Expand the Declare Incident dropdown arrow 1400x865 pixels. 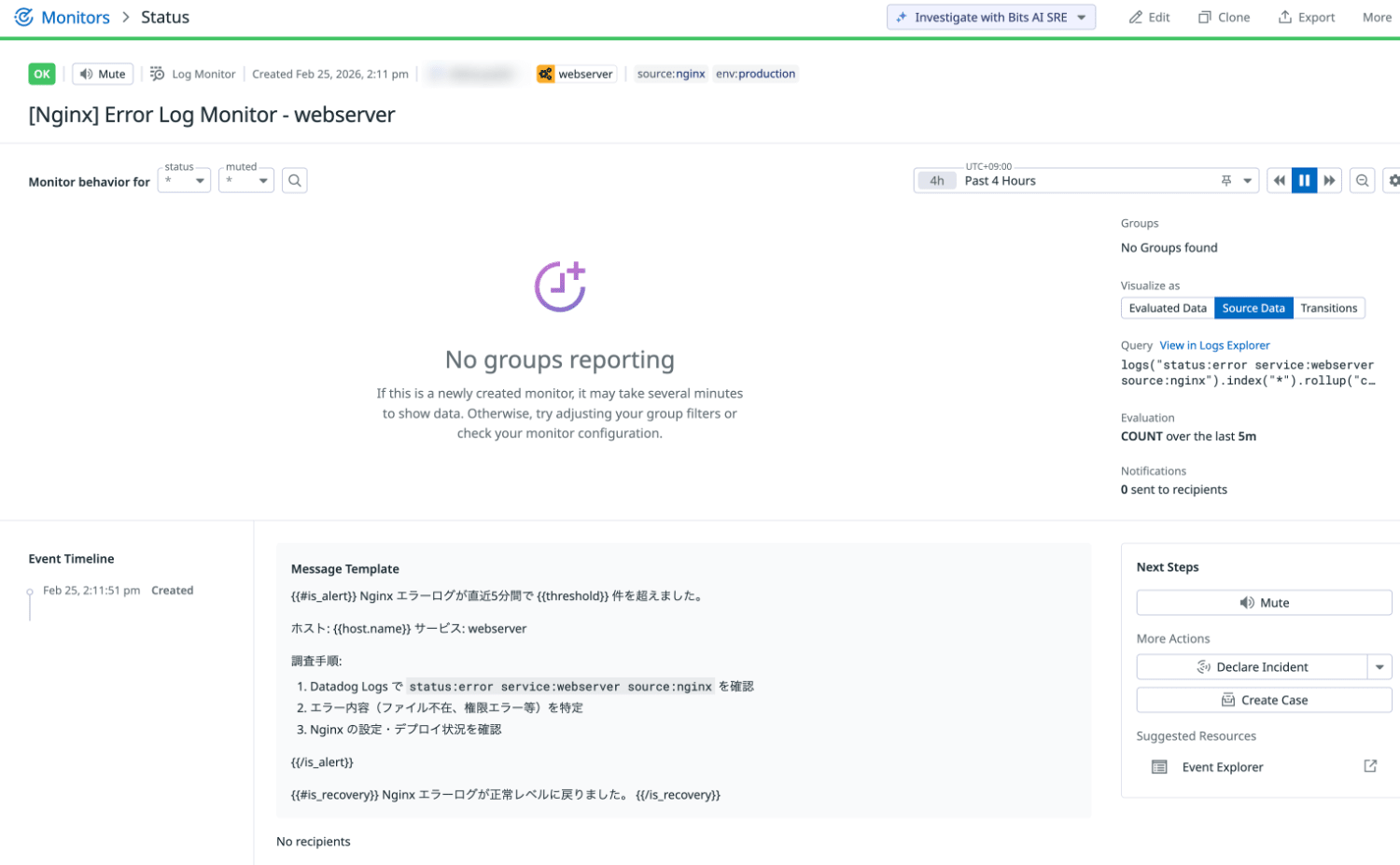coord(1379,667)
